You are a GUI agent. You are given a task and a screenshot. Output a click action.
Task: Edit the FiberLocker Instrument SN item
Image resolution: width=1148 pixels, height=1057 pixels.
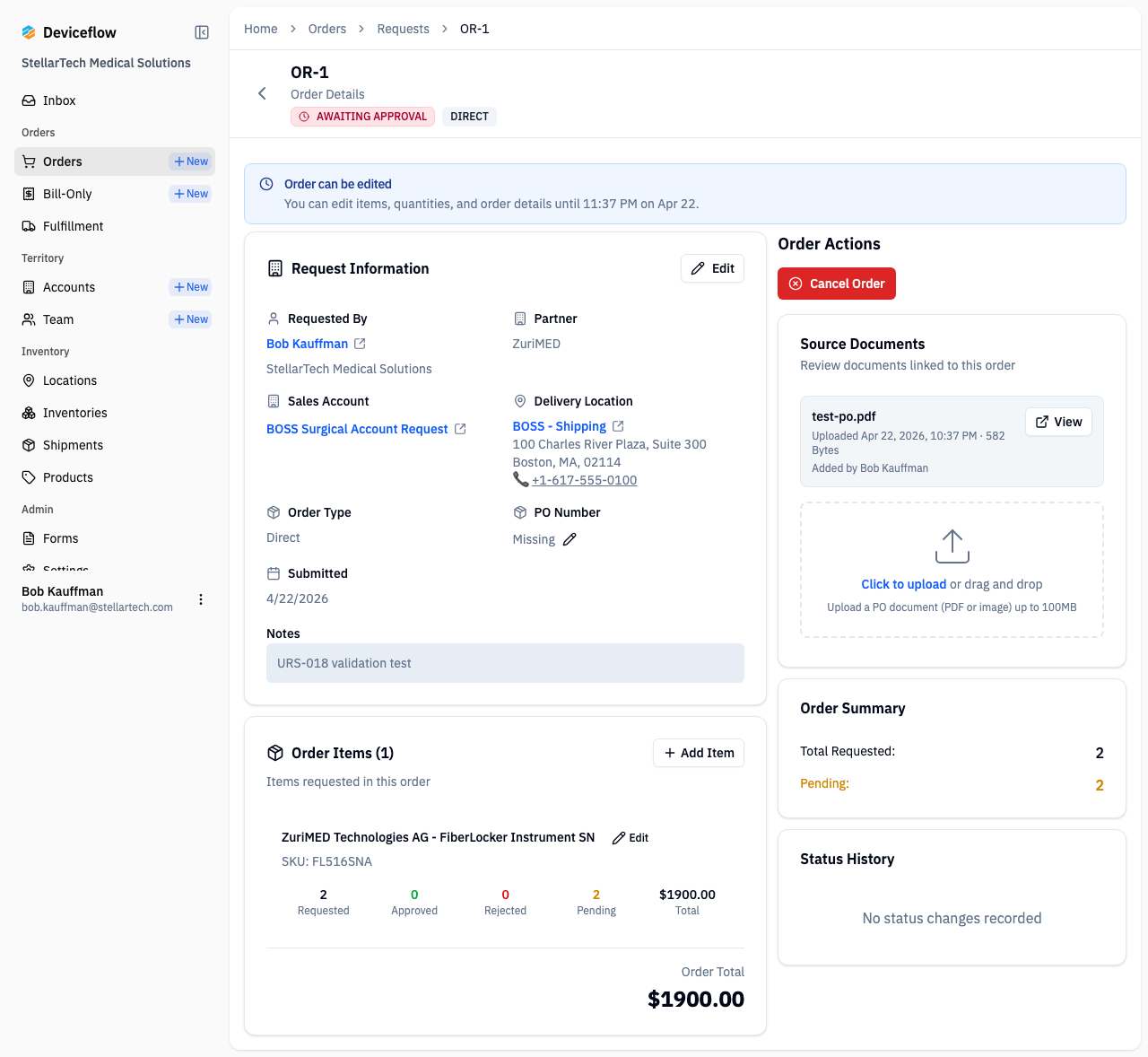tap(631, 838)
